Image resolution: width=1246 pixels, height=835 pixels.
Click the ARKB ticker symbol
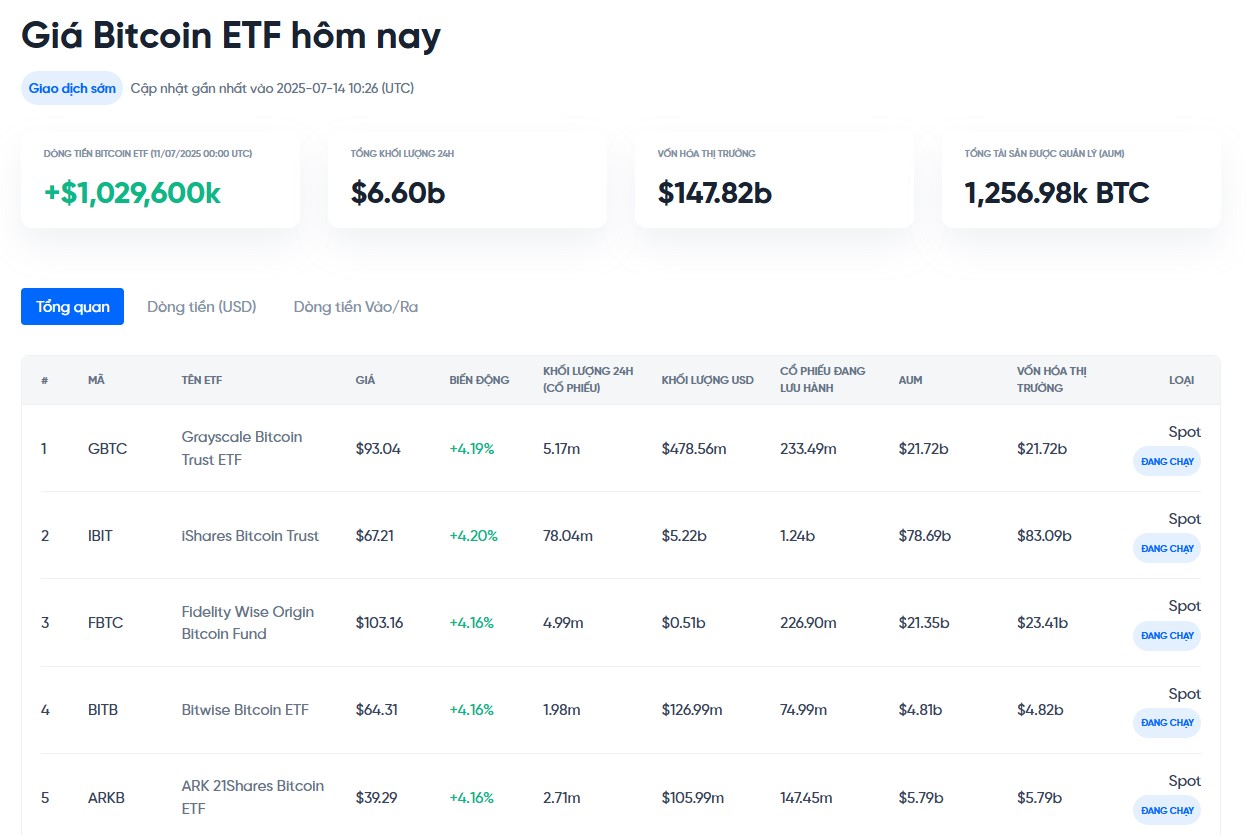pos(107,798)
